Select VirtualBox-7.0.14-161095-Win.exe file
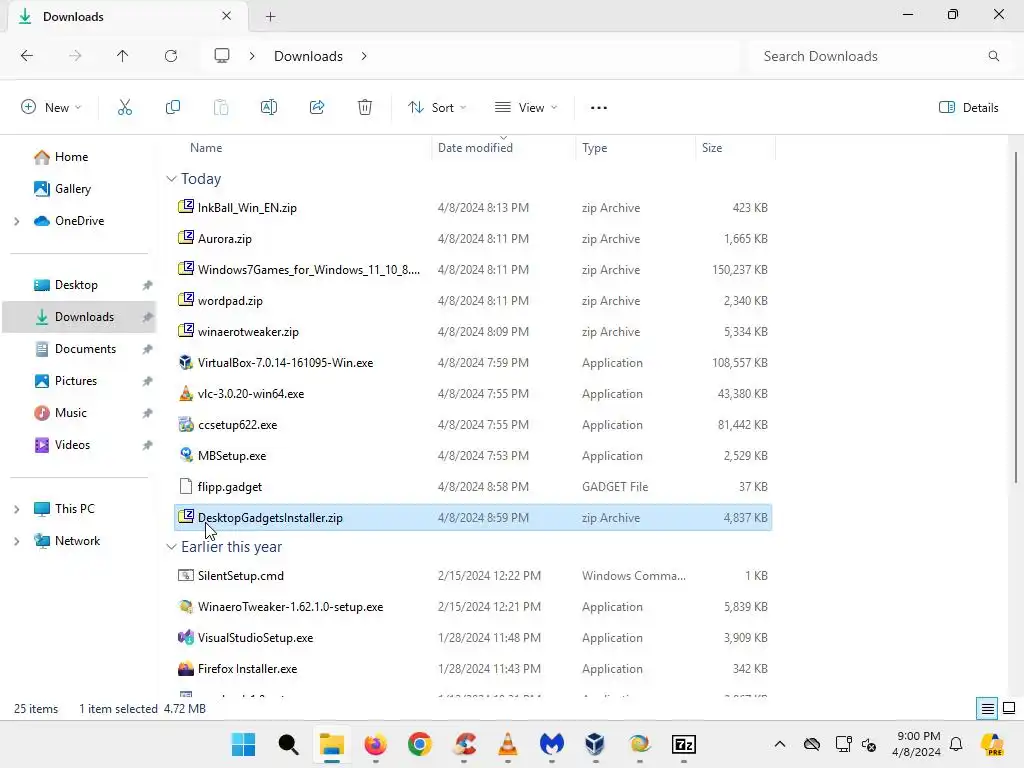 click(473, 363)
